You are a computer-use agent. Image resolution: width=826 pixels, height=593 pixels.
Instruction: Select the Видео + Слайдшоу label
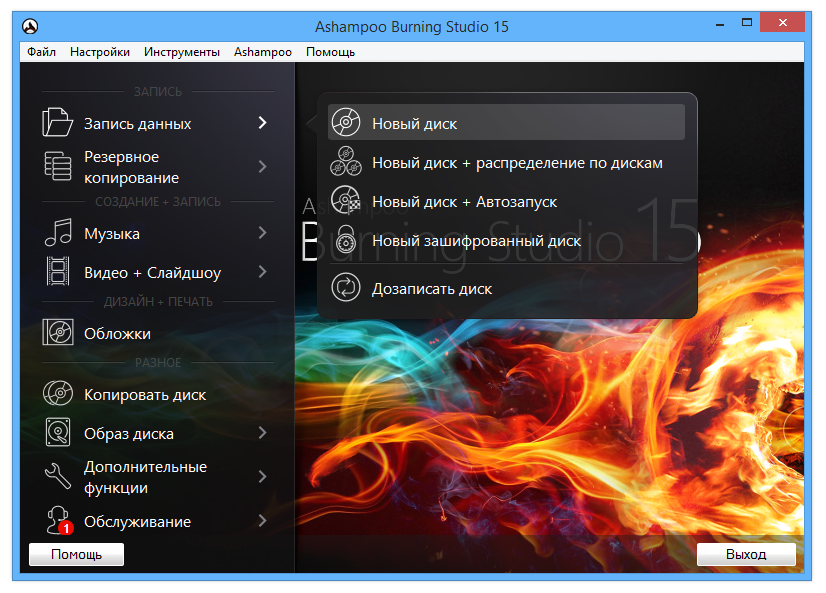pos(152,273)
